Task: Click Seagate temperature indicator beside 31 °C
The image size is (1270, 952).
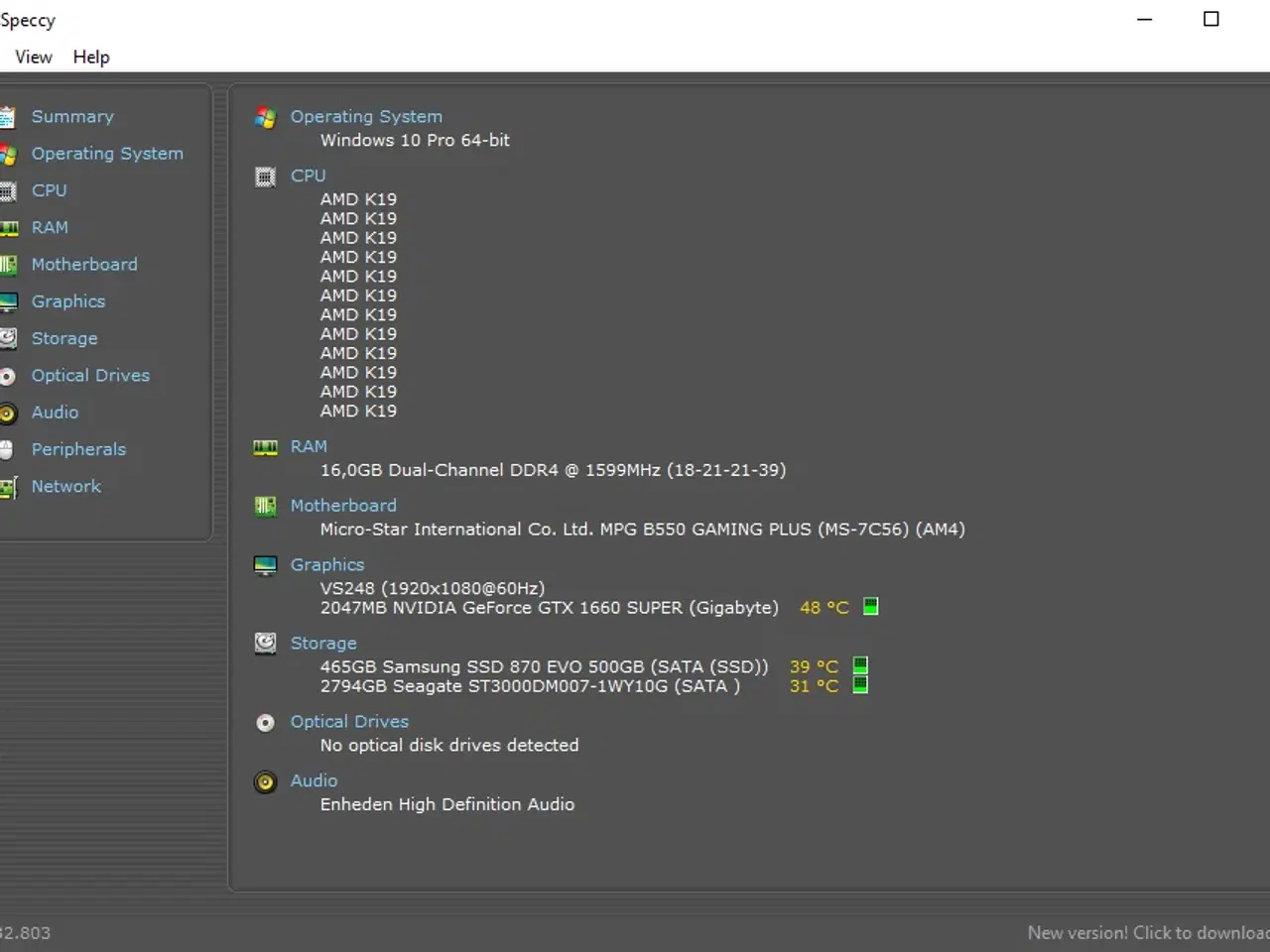Action: click(861, 684)
